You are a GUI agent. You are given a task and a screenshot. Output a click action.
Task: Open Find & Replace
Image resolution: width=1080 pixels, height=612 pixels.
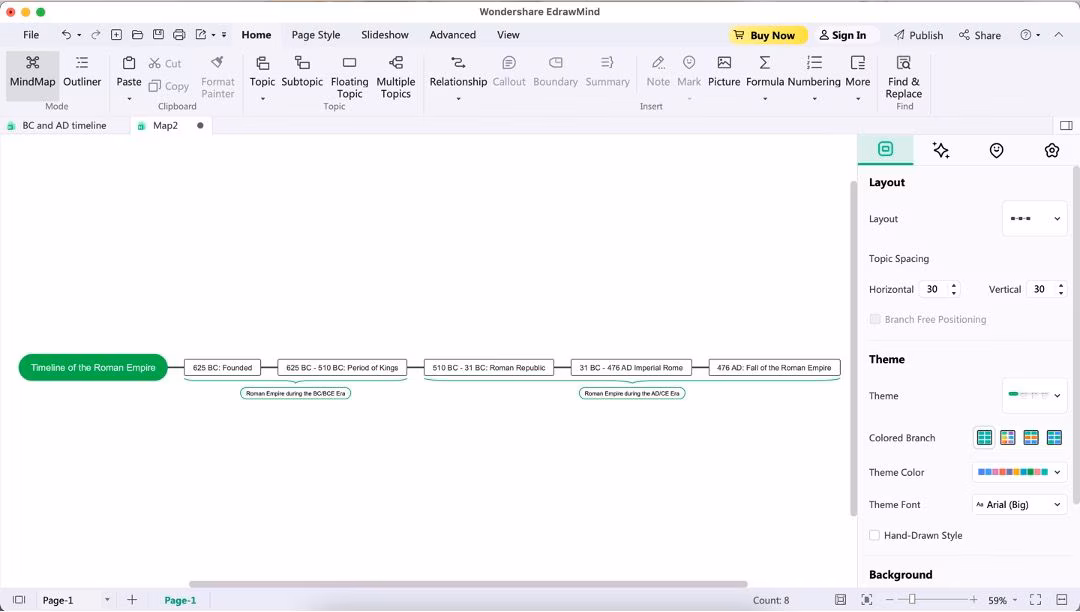[904, 77]
